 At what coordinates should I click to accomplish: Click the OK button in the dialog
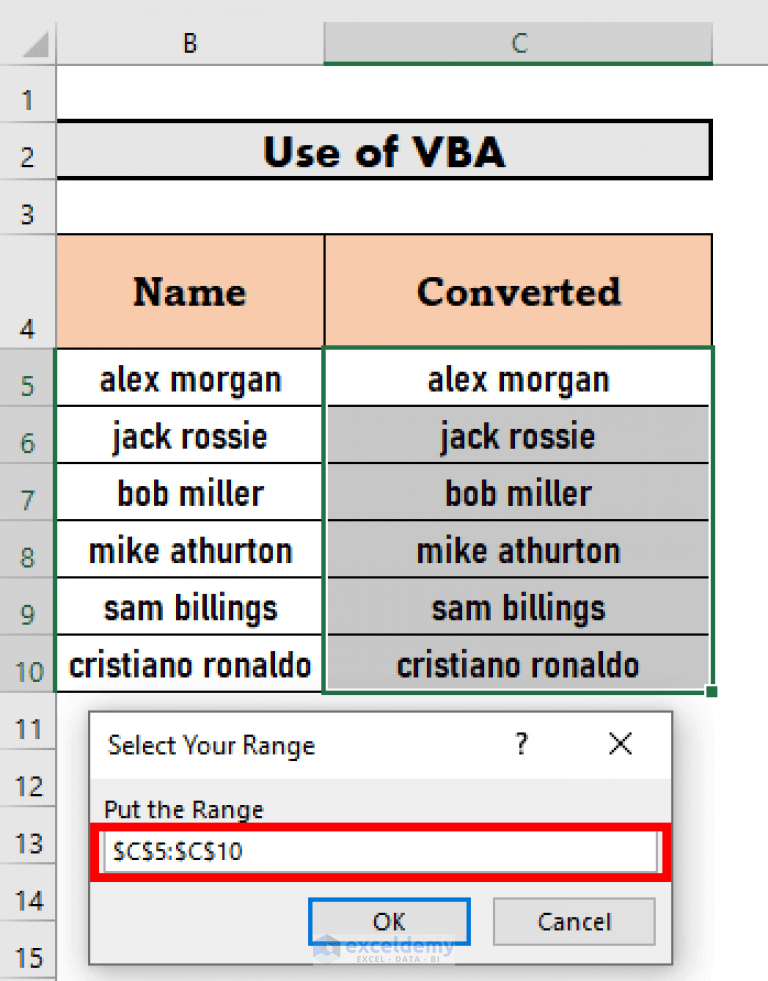389,921
